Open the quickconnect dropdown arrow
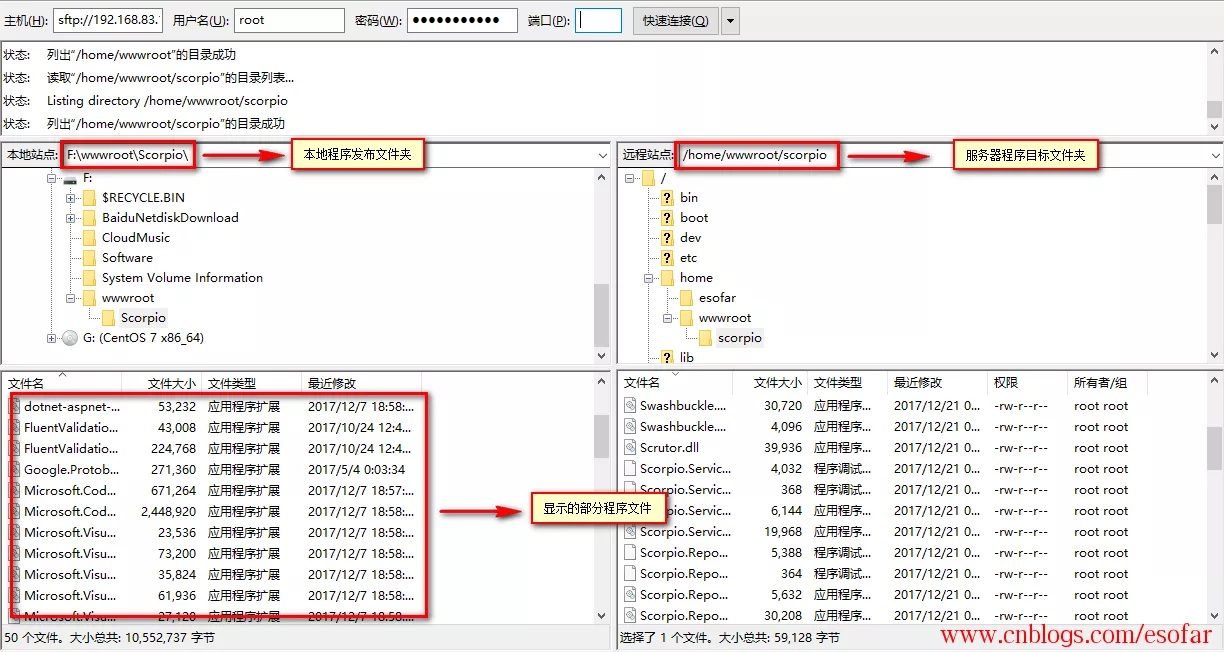Screen dimensions: 1224x652 tap(732, 20)
